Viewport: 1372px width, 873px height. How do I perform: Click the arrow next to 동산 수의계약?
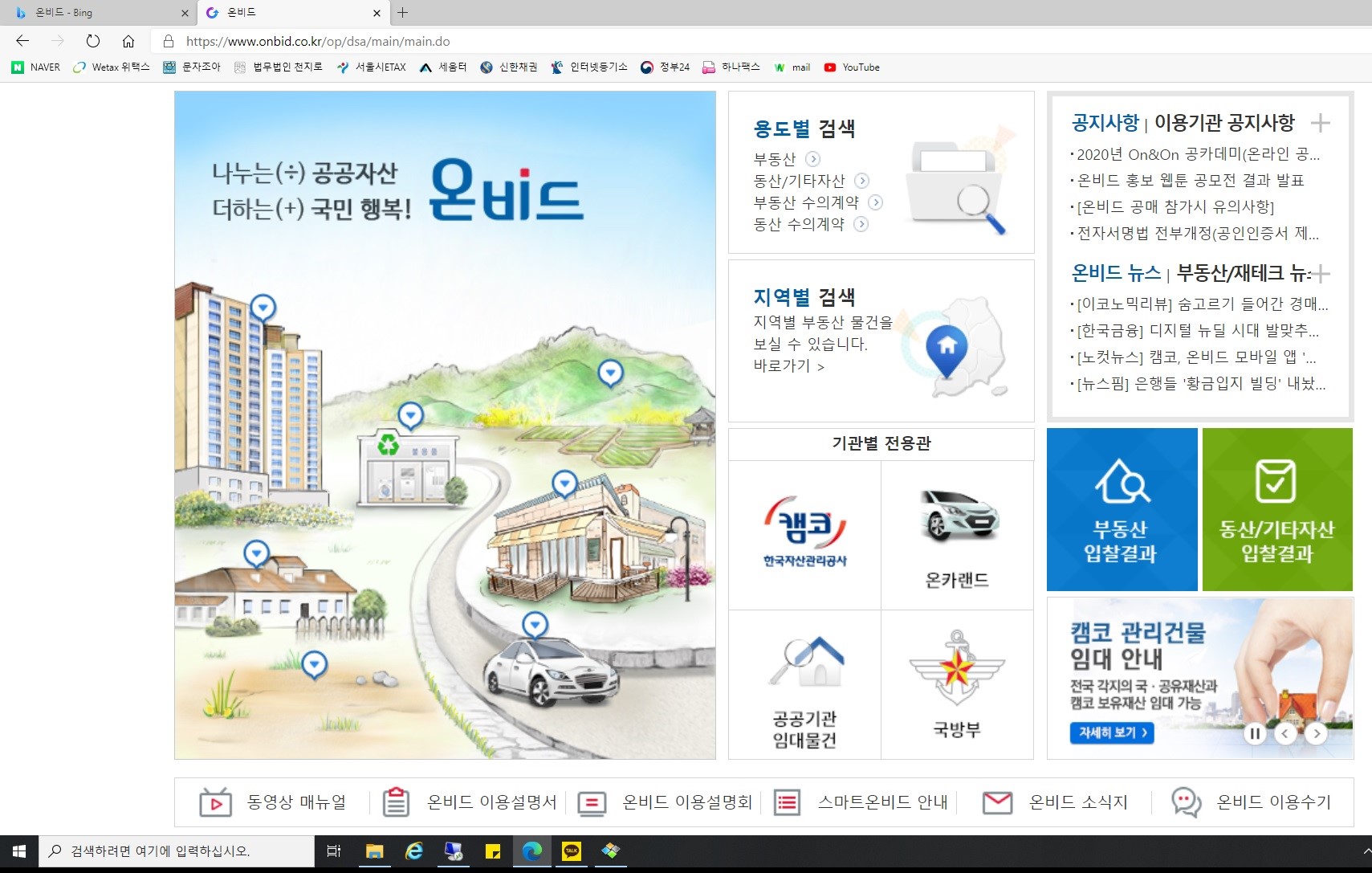point(861,224)
